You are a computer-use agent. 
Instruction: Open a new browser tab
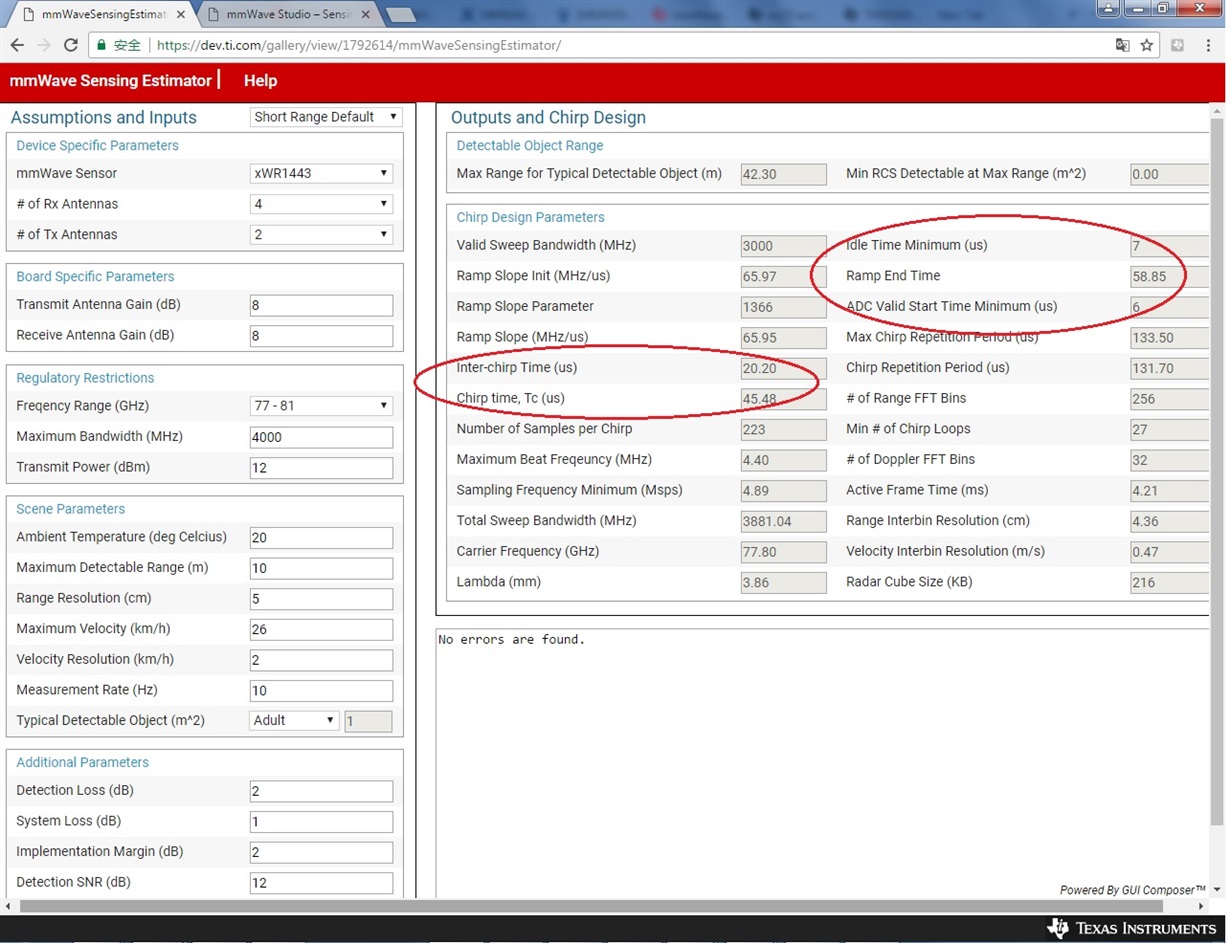pos(400,14)
